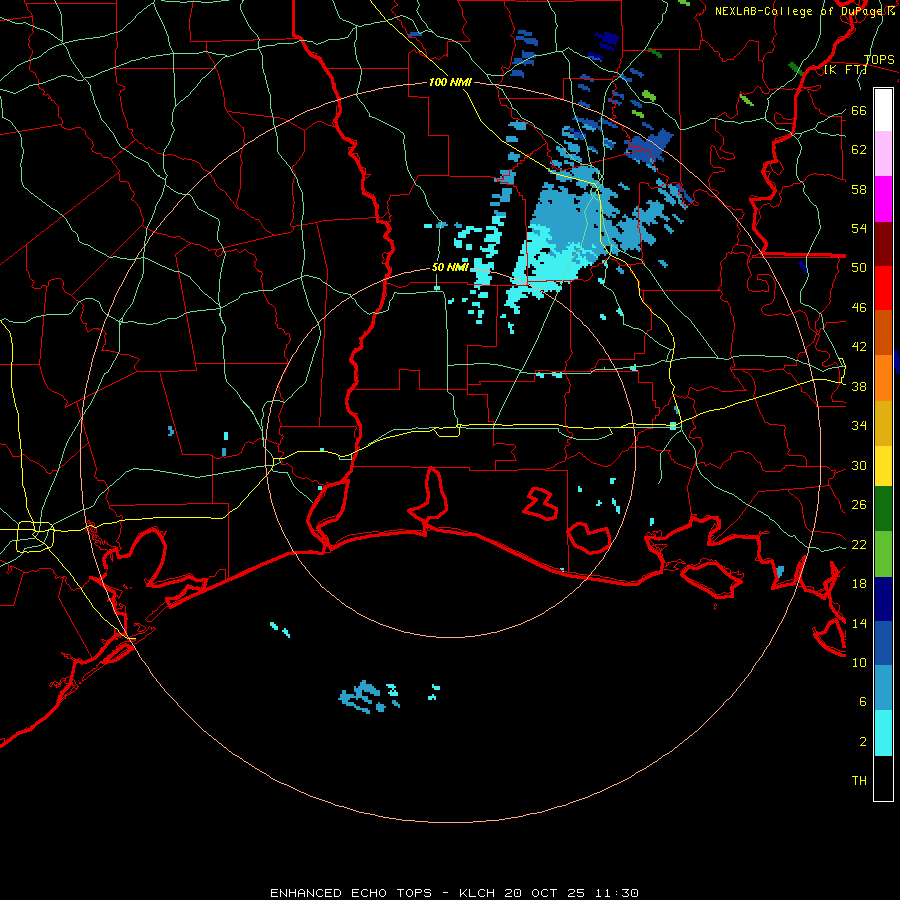Click the legend value '58'
Screen dimensions: 900x900
[x=859, y=189]
